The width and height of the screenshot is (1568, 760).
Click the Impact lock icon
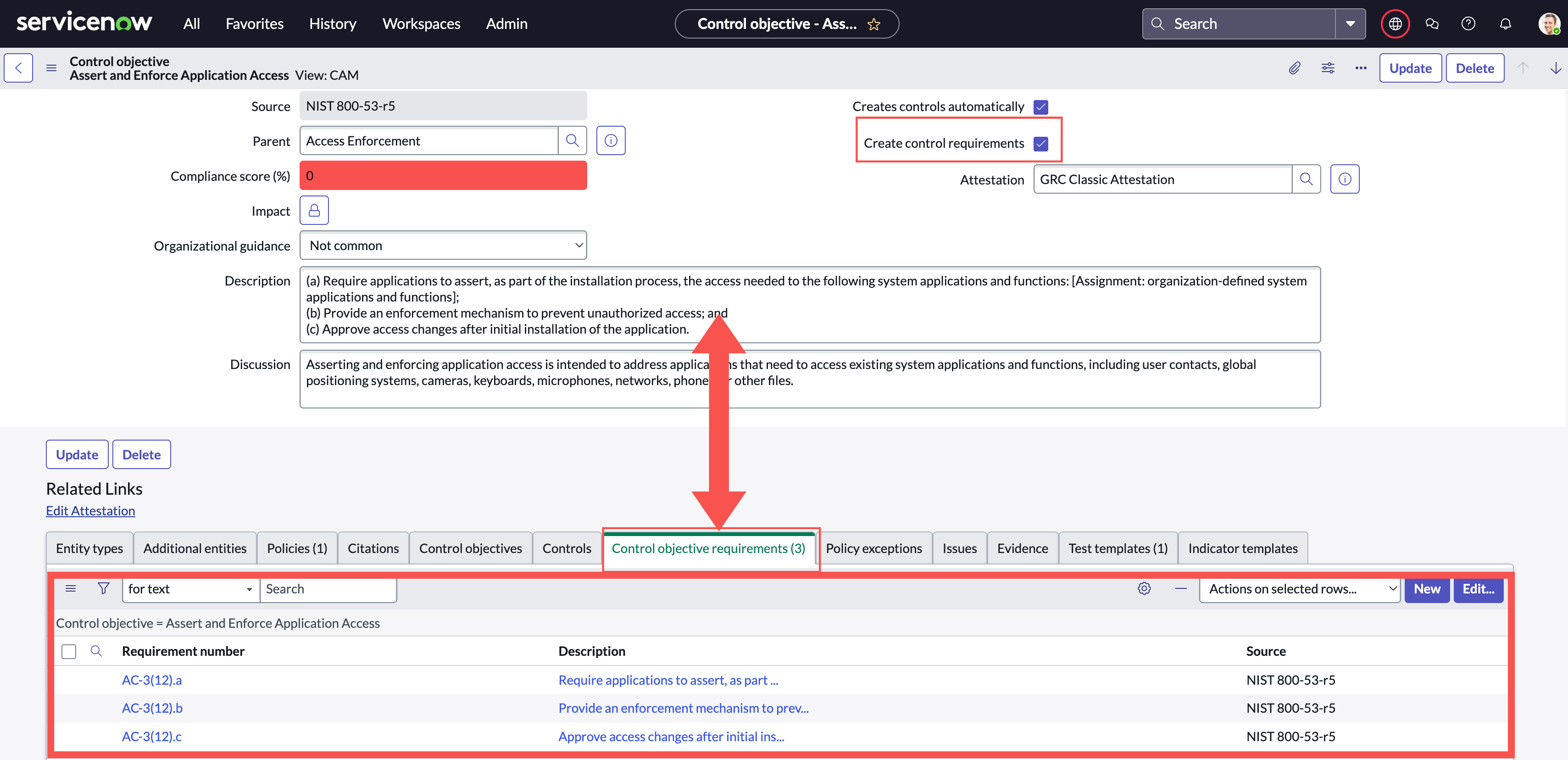314,211
